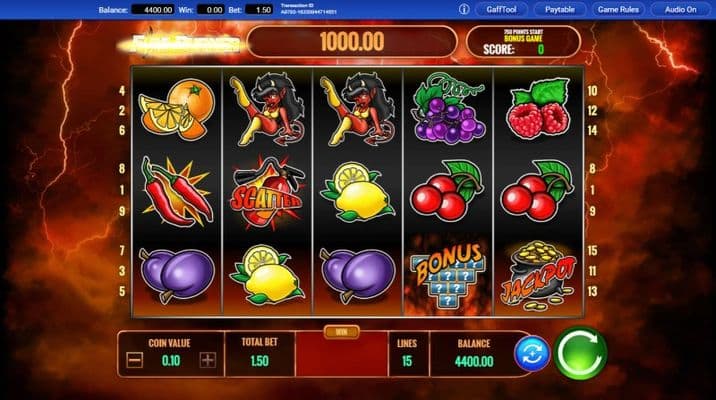Click the Bonus symbol on reel four
Viewport: 716px width, 400px height.
(448, 275)
